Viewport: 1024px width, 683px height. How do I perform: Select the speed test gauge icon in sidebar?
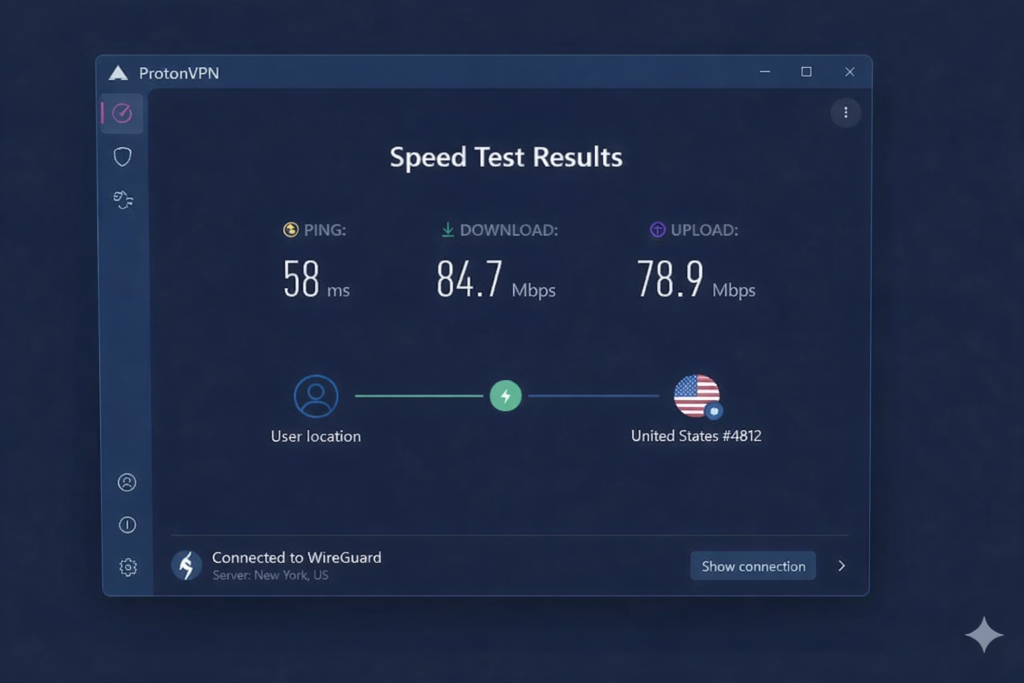(x=122, y=113)
